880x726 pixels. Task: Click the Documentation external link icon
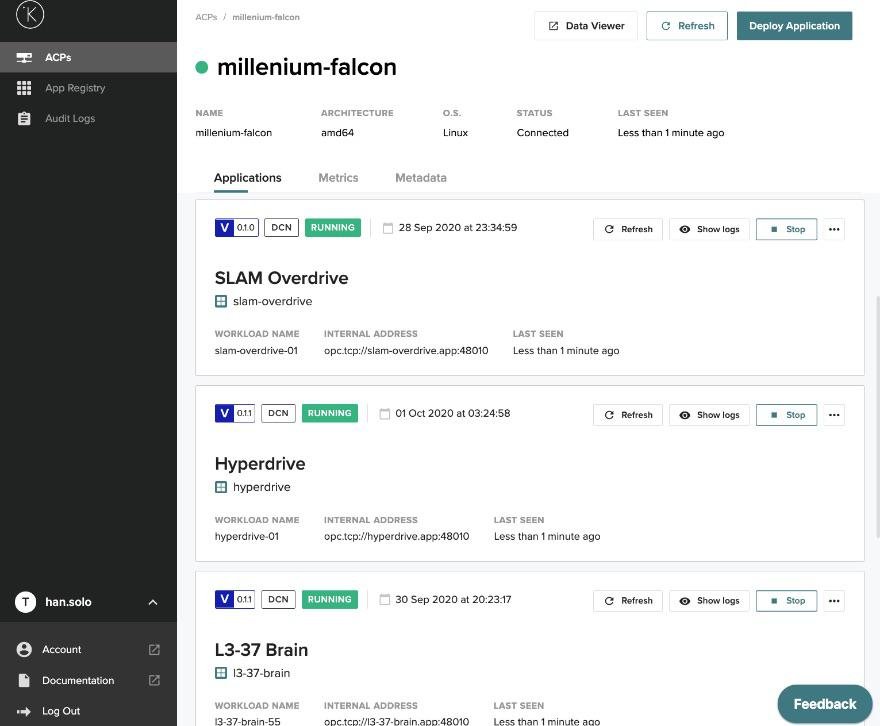tap(154, 681)
